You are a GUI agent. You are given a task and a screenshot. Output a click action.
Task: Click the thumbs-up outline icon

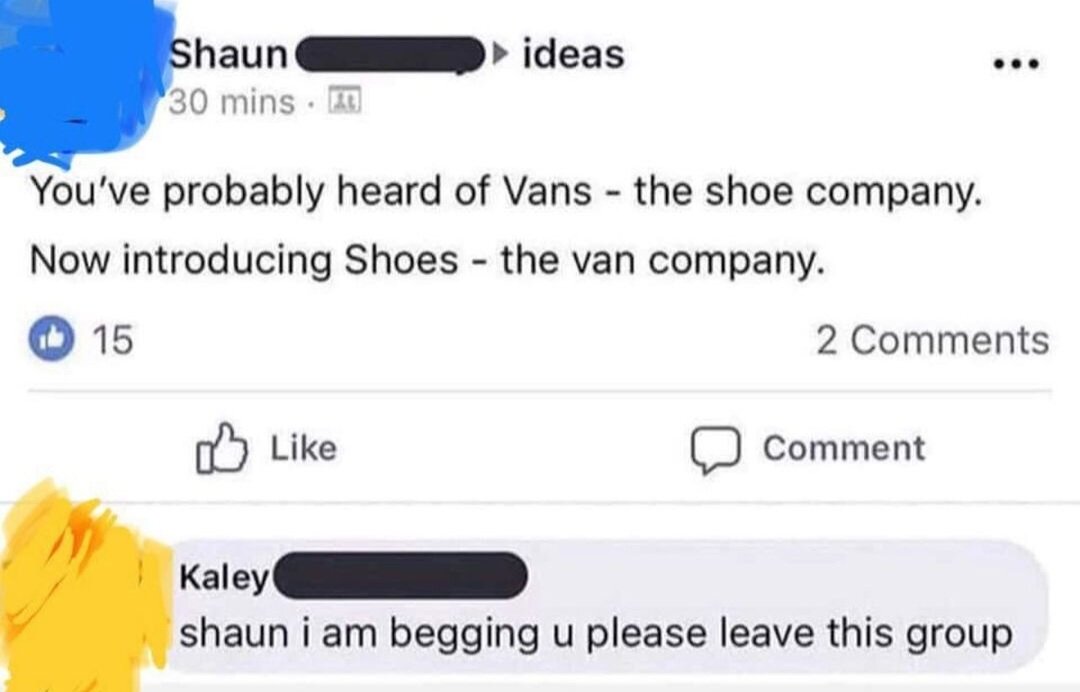[221, 449]
